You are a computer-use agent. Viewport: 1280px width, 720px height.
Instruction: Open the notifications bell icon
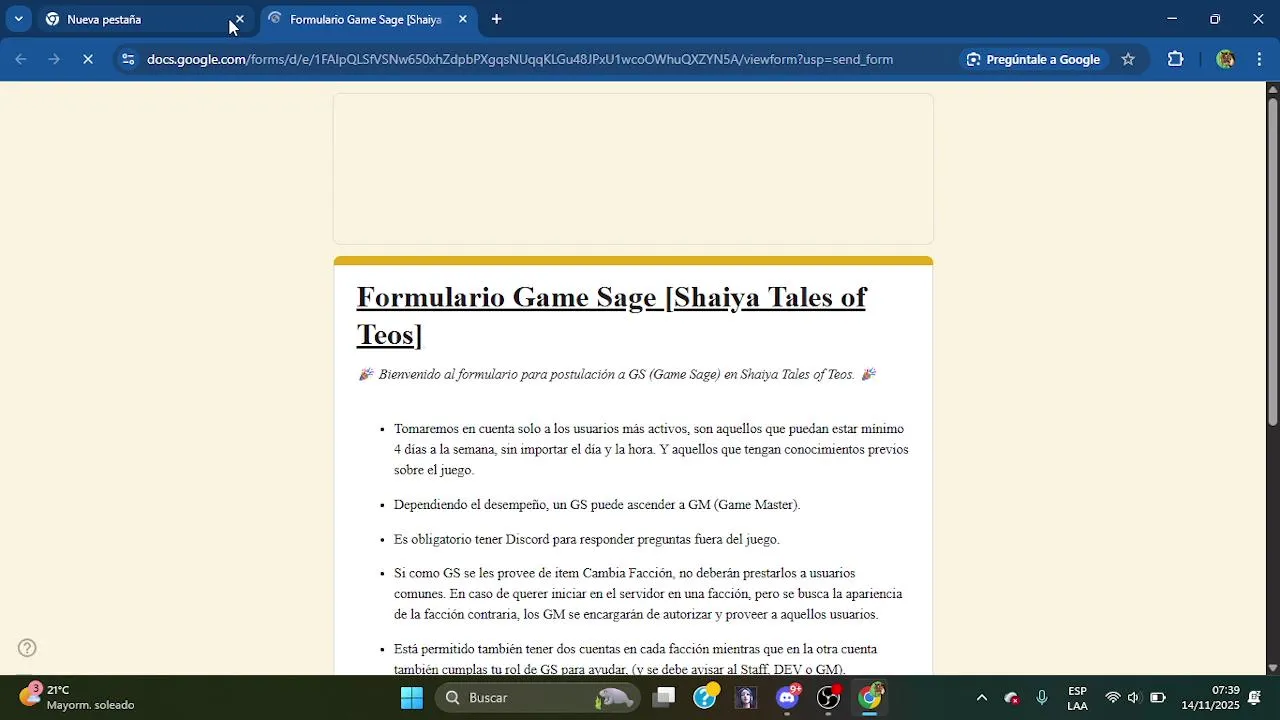[x=1255, y=697]
